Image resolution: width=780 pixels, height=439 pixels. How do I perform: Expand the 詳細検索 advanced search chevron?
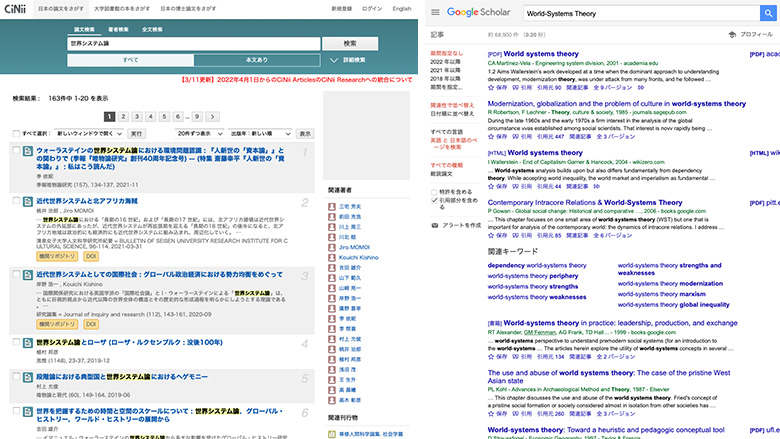334,60
